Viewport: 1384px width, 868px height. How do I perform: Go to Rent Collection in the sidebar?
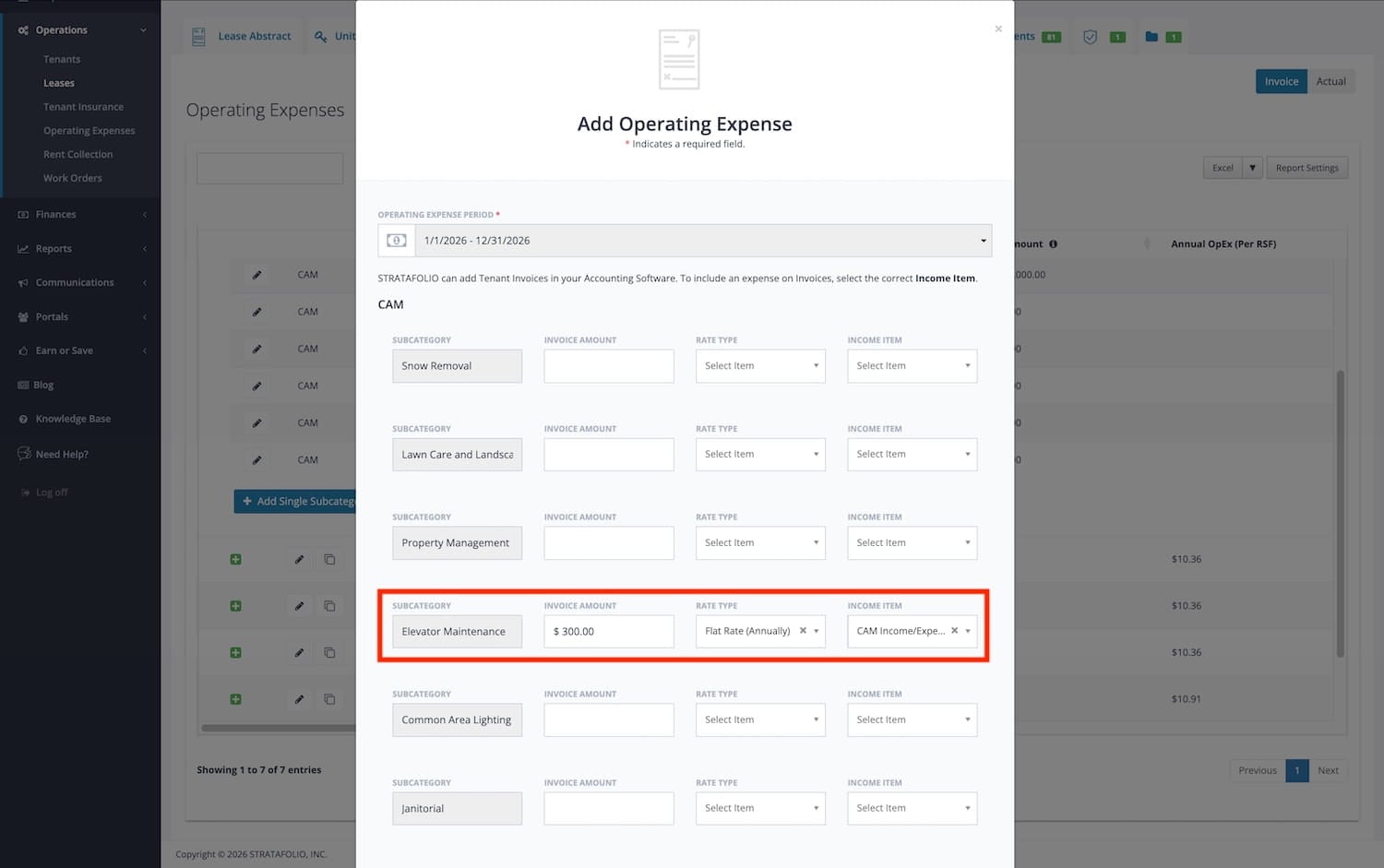pyautogui.click(x=78, y=154)
